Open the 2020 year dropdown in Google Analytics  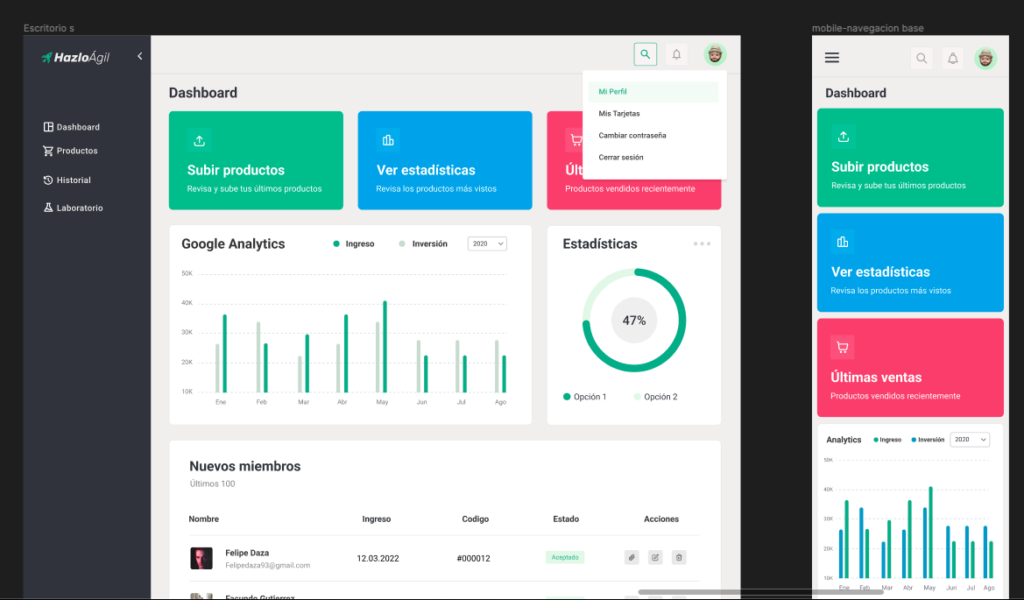click(x=487, y=243)
